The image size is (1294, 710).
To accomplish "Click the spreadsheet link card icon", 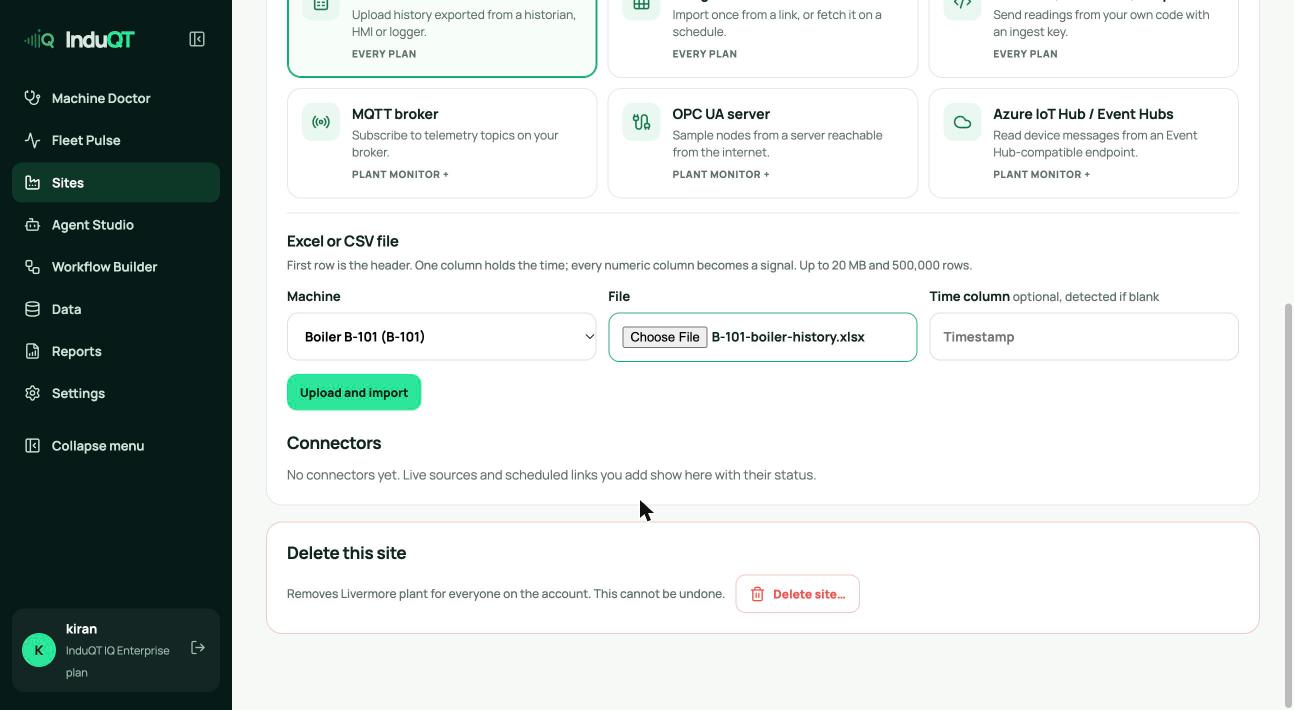I will click(641, 6).
